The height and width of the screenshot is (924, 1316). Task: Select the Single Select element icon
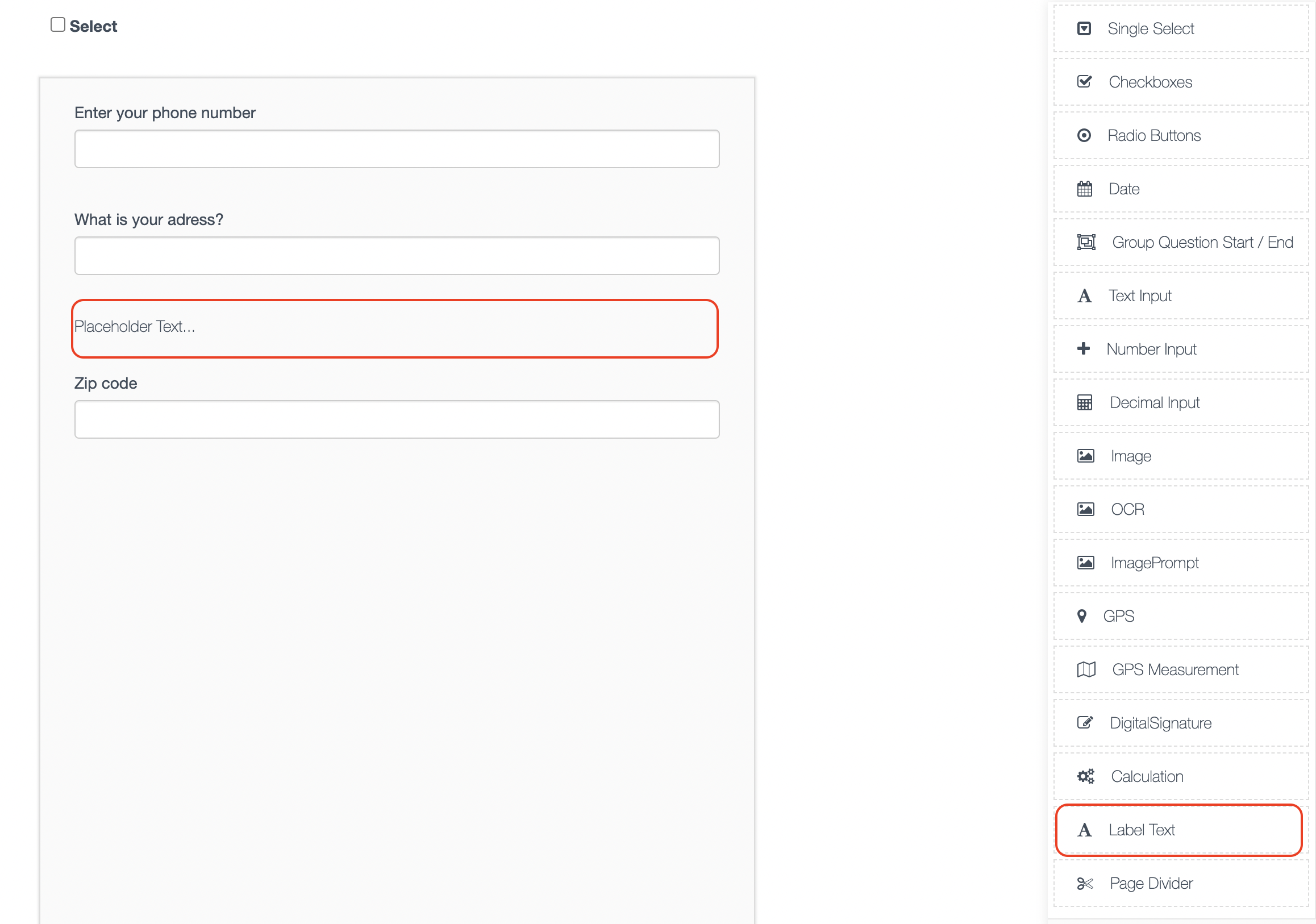(x=1084, y=27)
